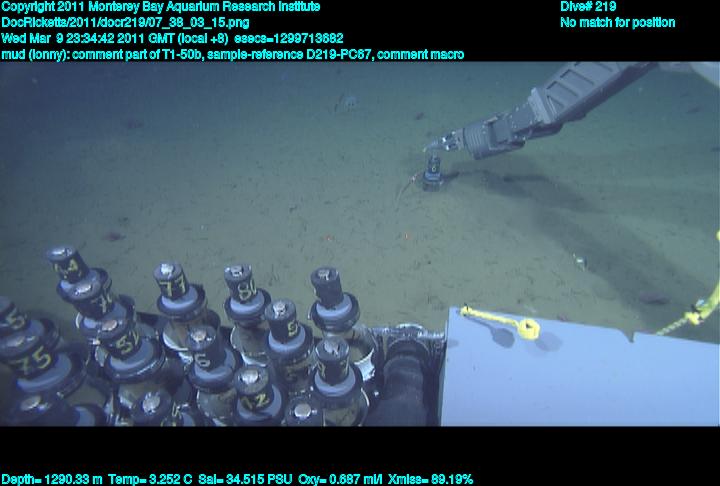Click the push core standing in the seabed
Image resolution: width=720 pixels, height=486 pixels.
[x=433, y=173]
